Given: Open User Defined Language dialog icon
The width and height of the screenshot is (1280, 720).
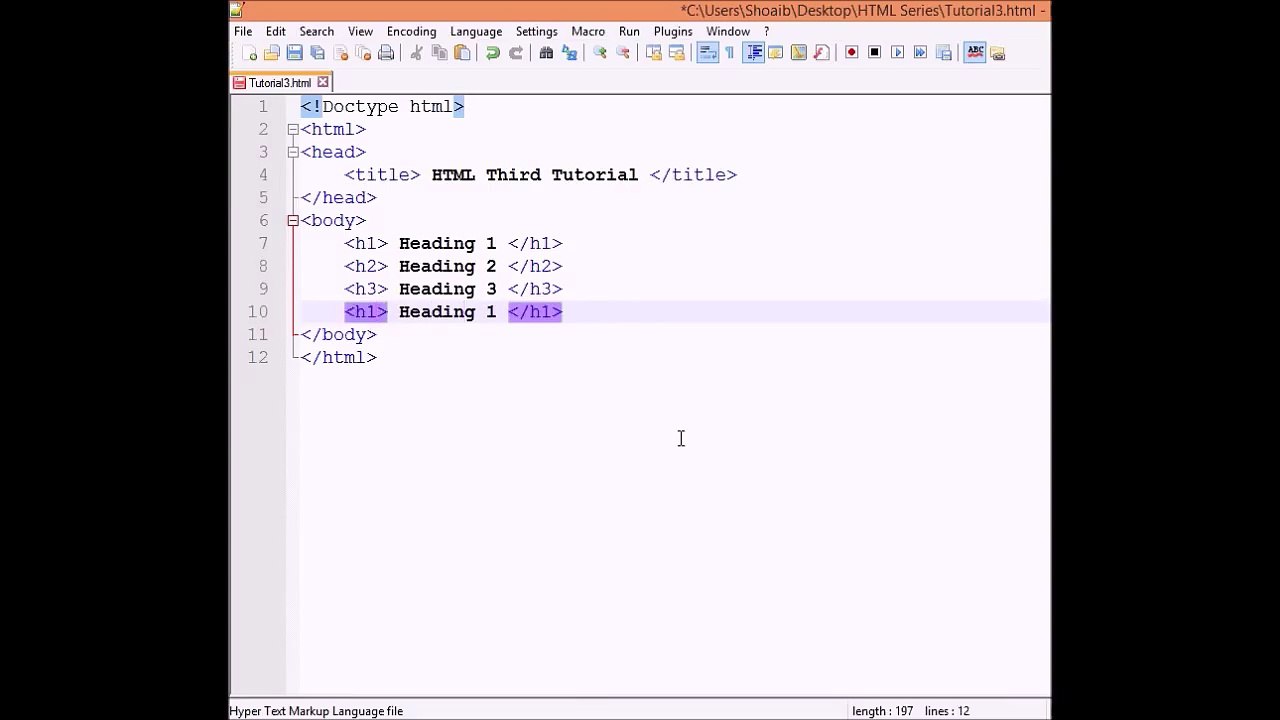Looking at the screenshot, I should click(775, 53).
